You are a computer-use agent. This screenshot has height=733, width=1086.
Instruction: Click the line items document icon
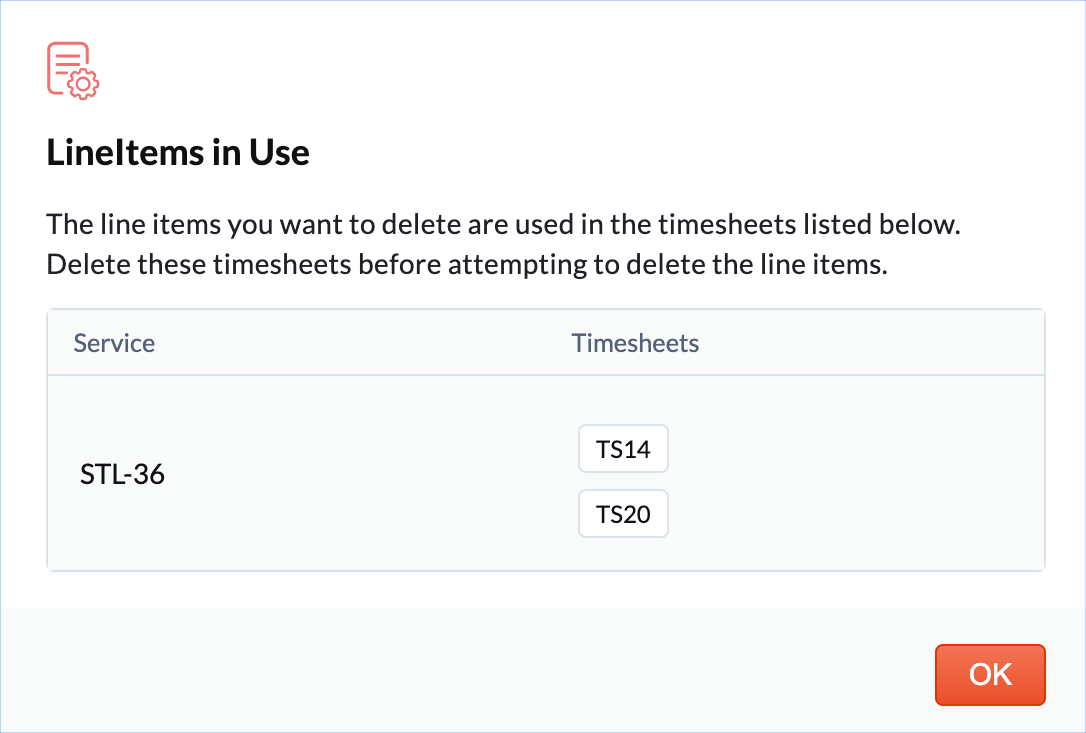pyautogui.click(x=68, y=64)
